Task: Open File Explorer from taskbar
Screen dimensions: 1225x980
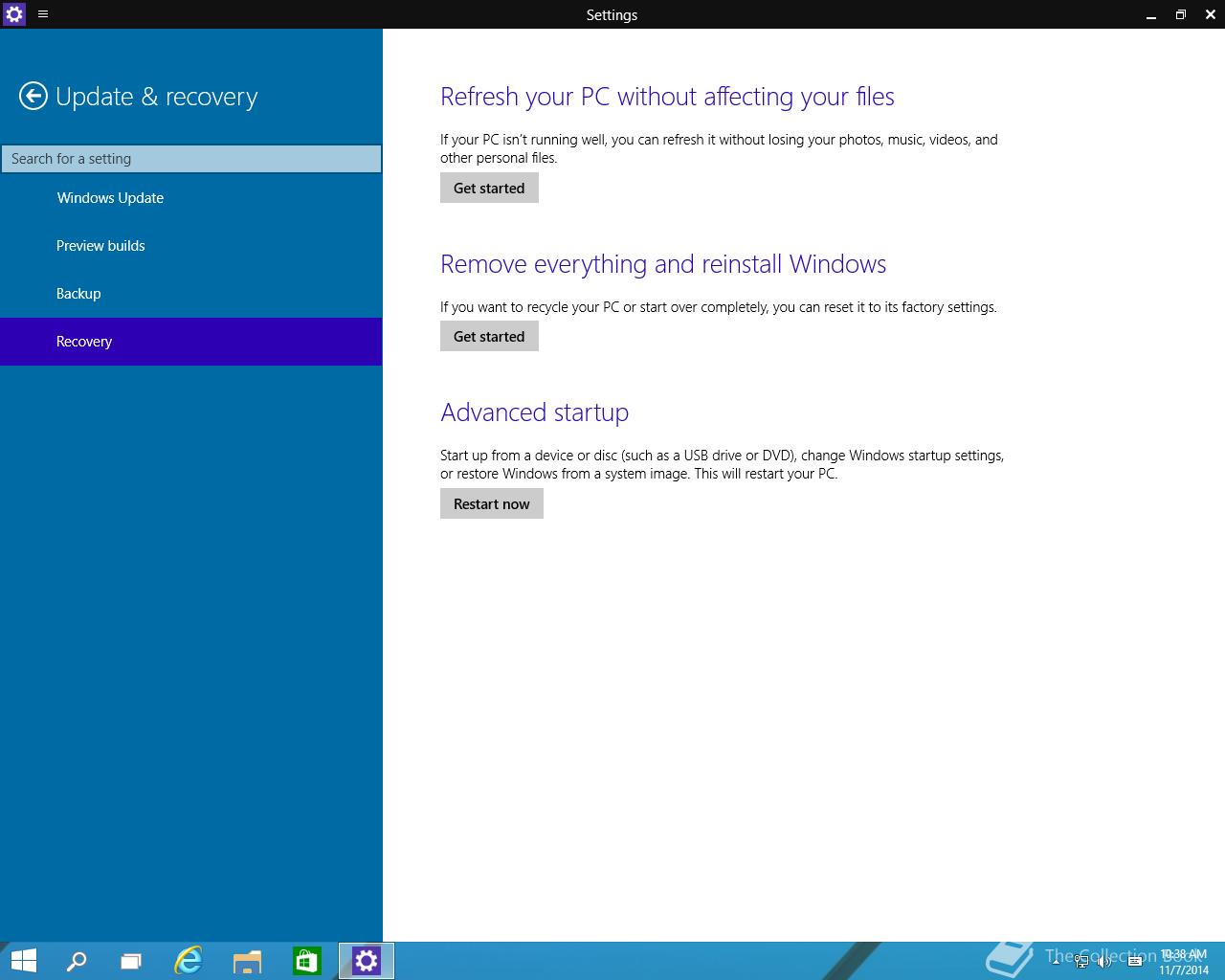Action: click(248, 961)
